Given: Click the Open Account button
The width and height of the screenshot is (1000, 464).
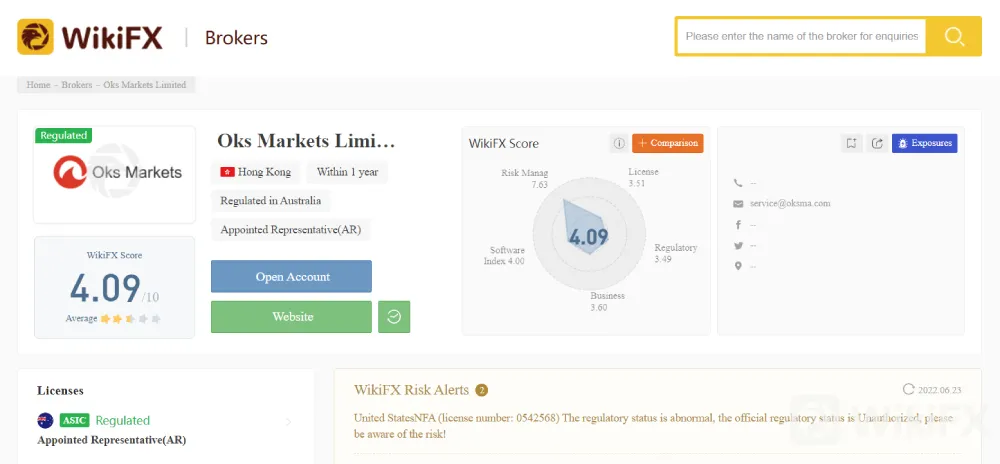Looking at the screenshot, I should [x=291, y=277].
